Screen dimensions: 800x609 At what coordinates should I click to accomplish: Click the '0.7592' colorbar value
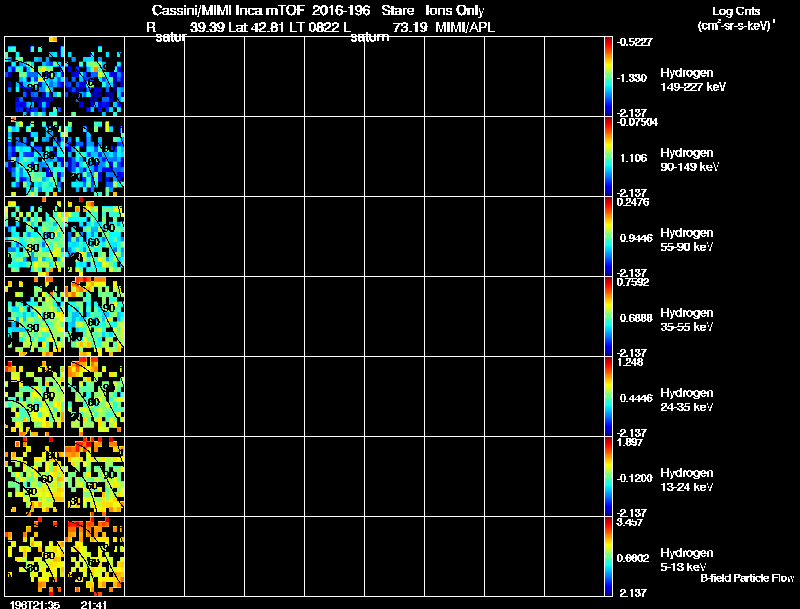tap(633, 282)
